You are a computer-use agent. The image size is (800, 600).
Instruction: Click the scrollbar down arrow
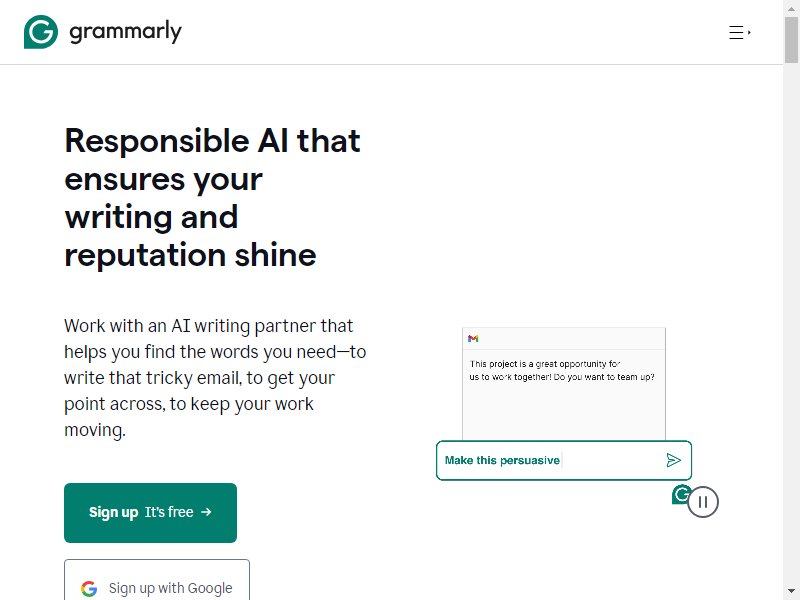(x=791, y=591)
